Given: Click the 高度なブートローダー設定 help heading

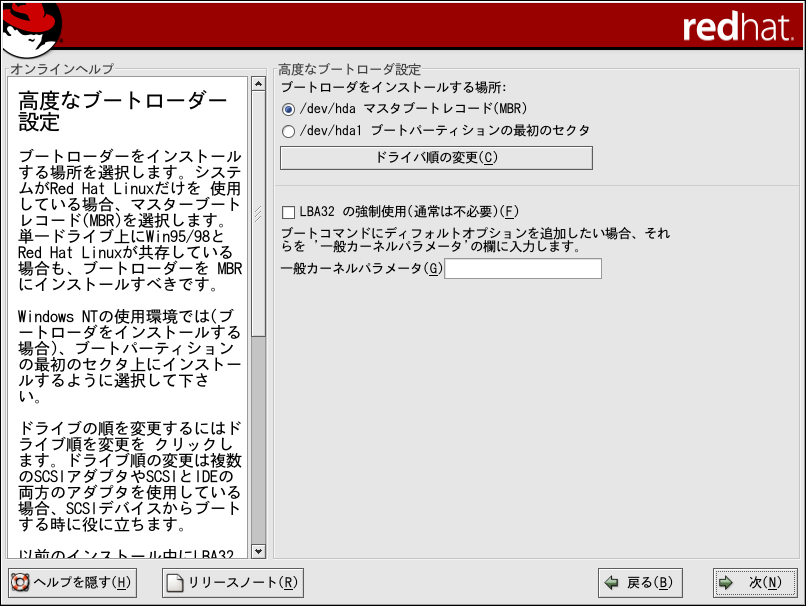Looking at the screenshot, I should pyautogui.click(x=122, y=111).
